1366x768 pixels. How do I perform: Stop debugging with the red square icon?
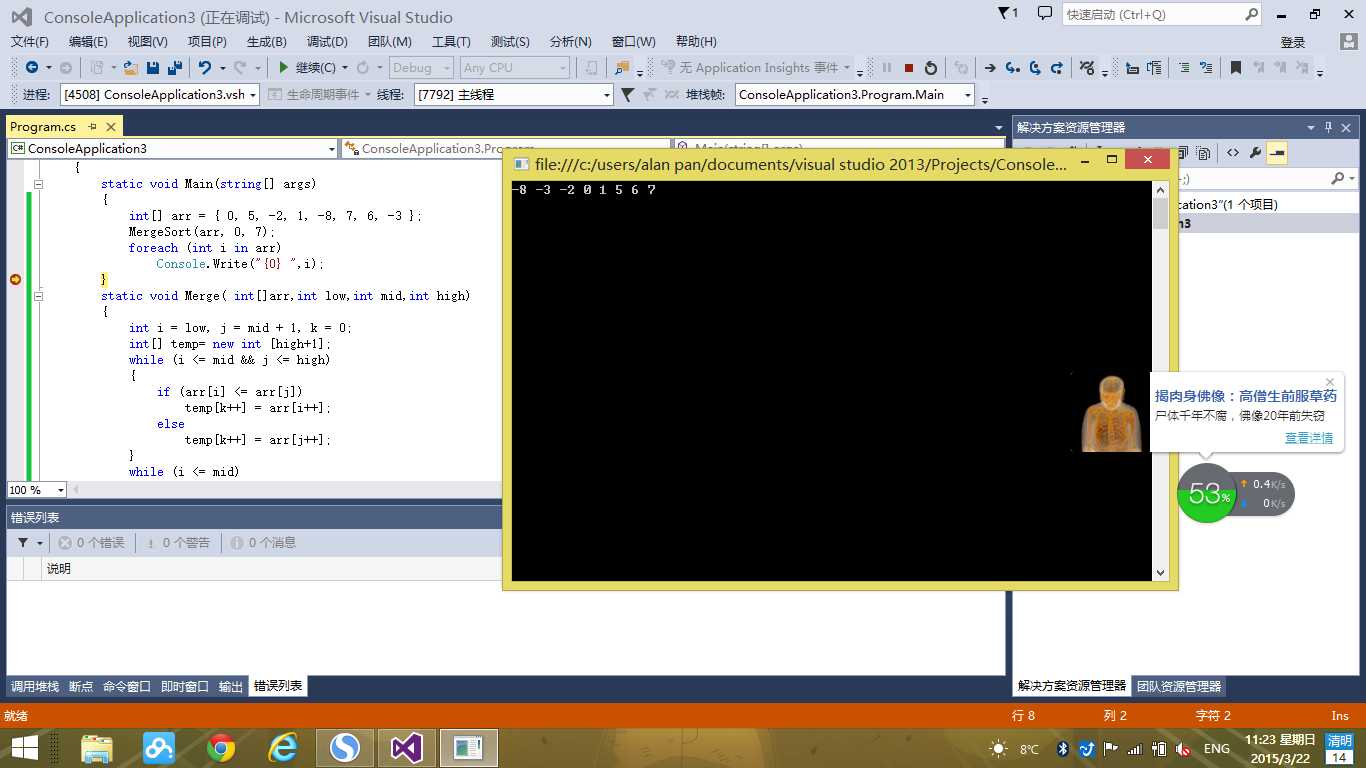click(x=909, y=68)
